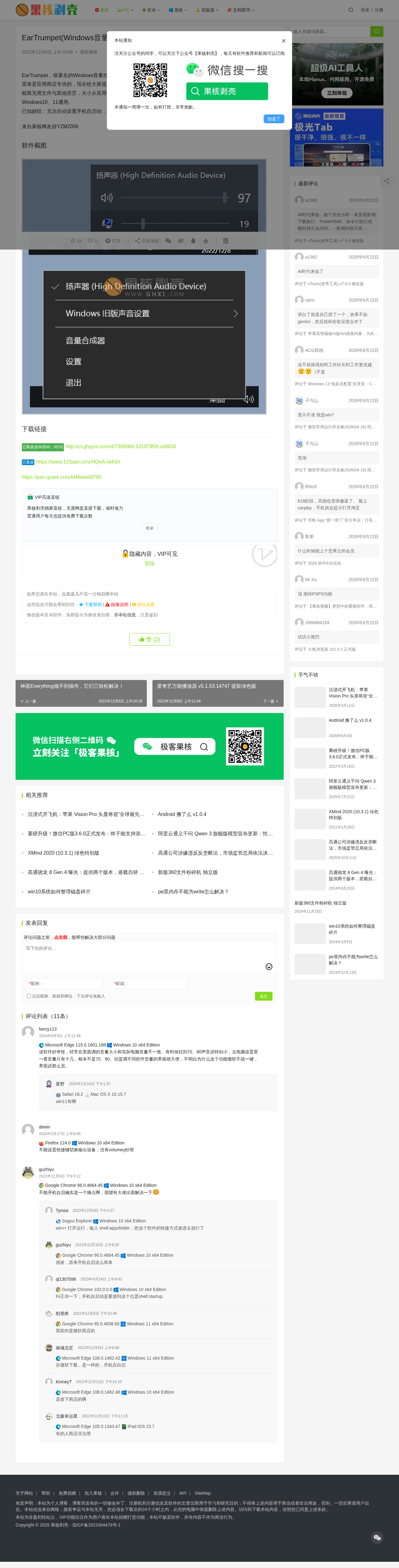Click the QQ share icon in the post toolbar
Screen dimensions: 399x1568
pyautogui.click(x=193, y=241)
